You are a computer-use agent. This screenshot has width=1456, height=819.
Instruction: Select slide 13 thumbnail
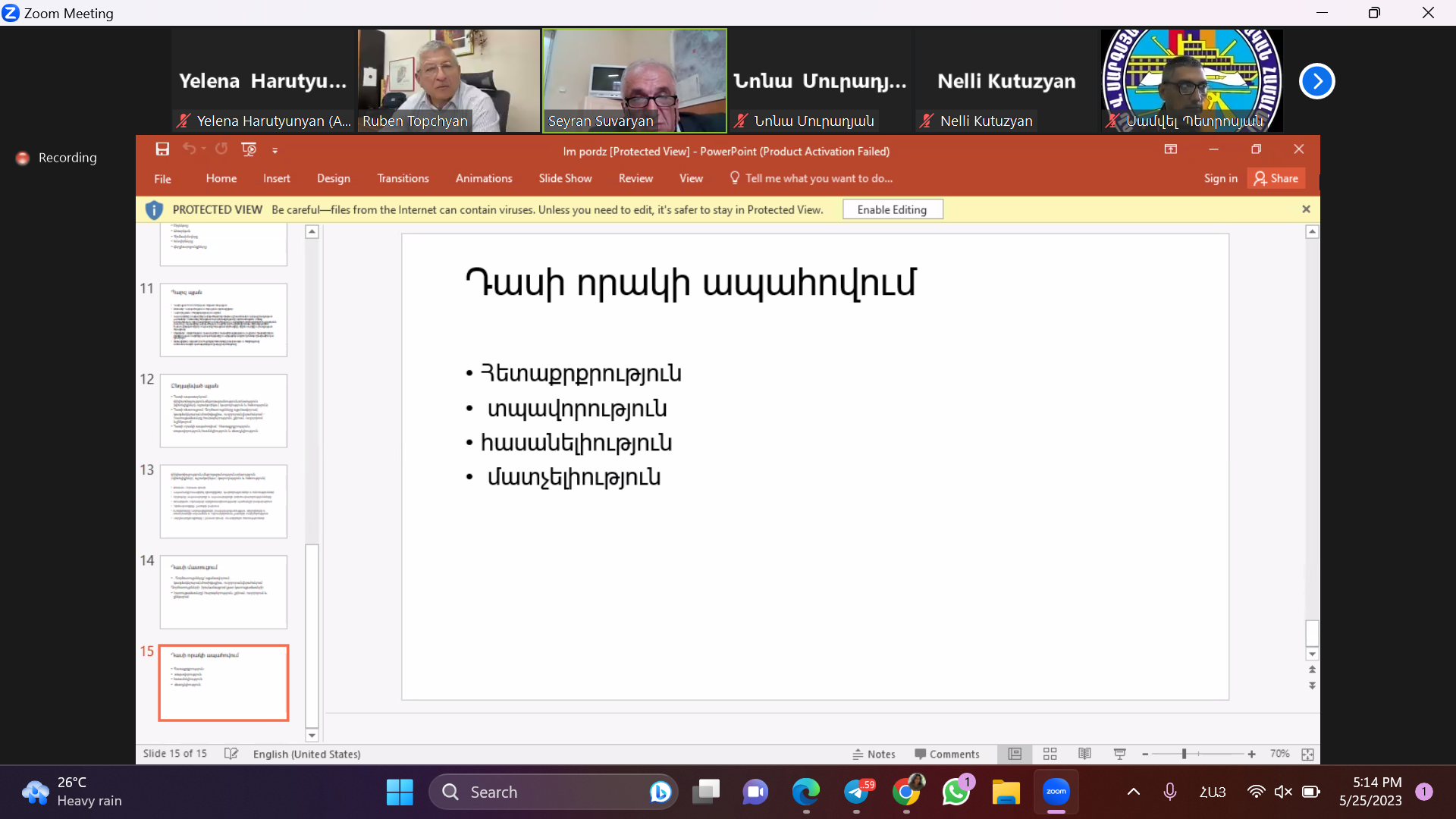[x=224, y=501]
